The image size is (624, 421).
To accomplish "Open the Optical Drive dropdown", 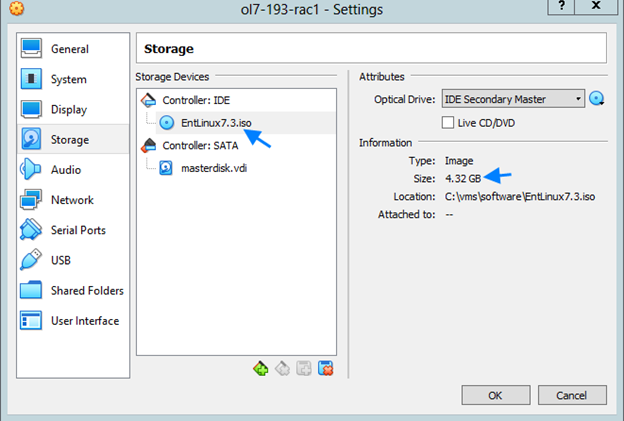I will click(513, 99).
